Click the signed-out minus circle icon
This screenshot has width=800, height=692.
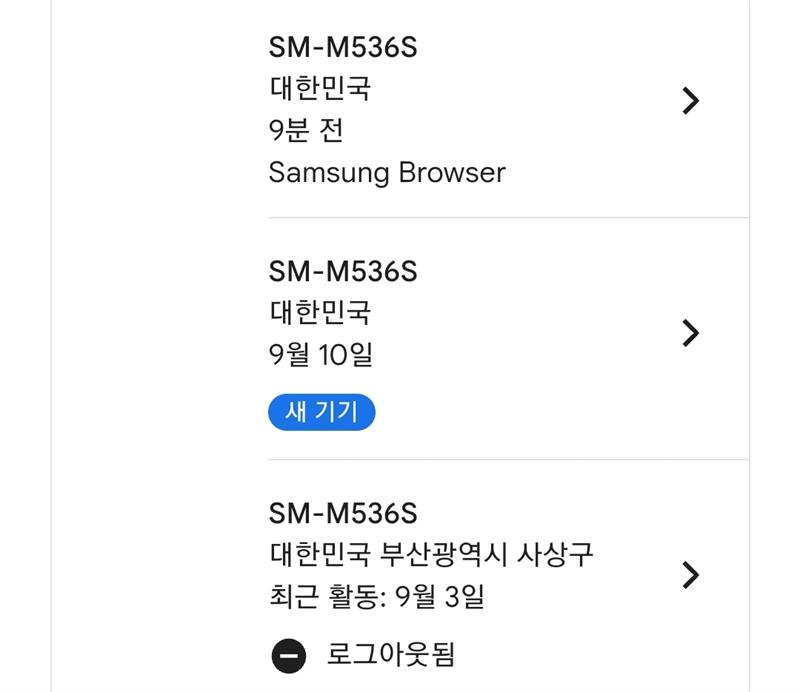288,656
